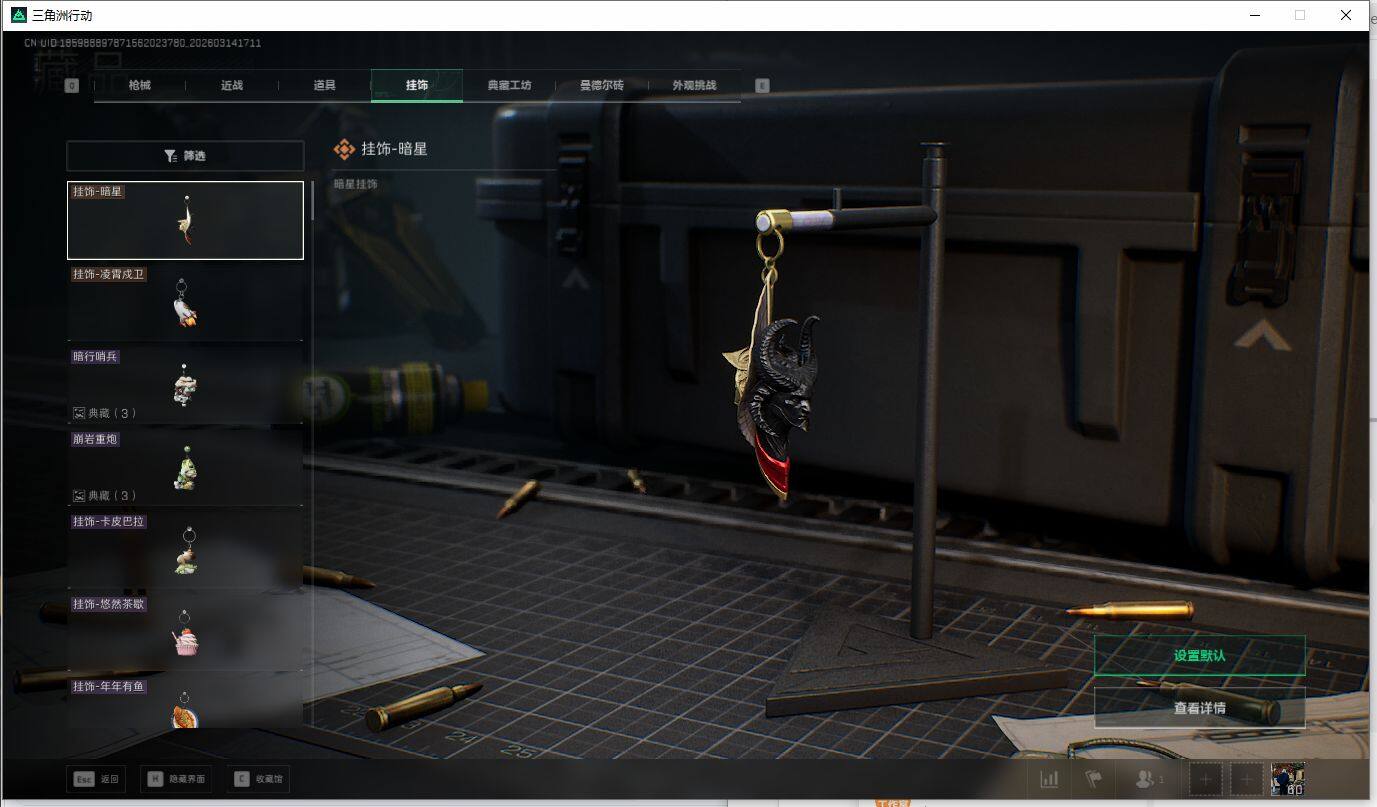
Task: Click the charm list scrollbar
Action: (313, 200)
